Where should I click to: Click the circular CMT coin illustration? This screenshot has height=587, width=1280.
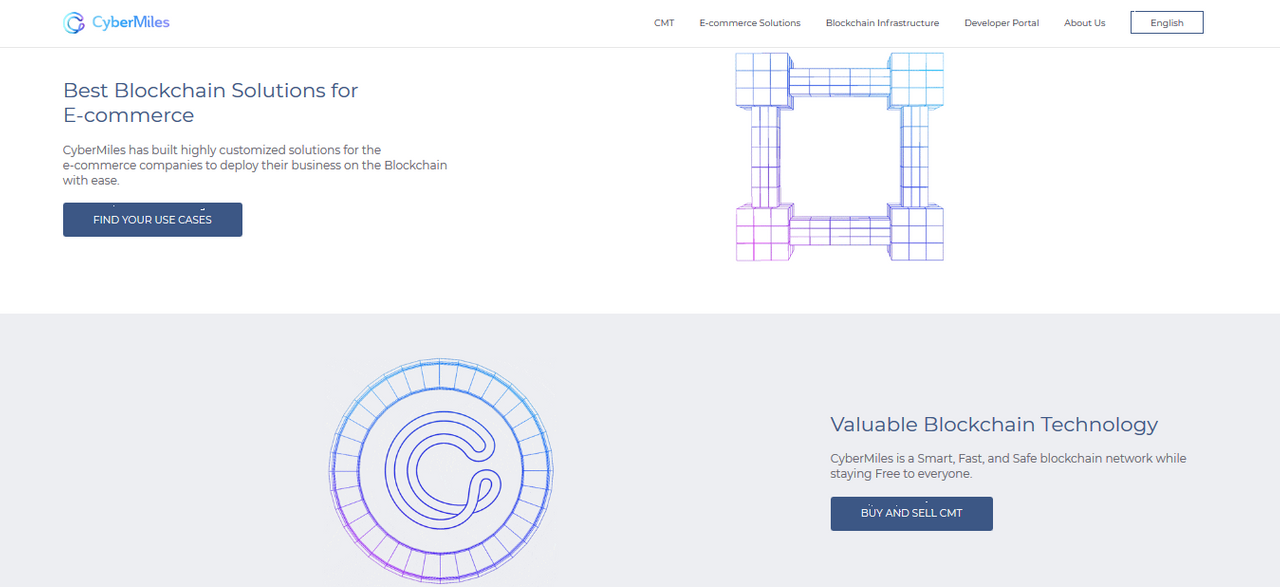(x=441, y=472)
